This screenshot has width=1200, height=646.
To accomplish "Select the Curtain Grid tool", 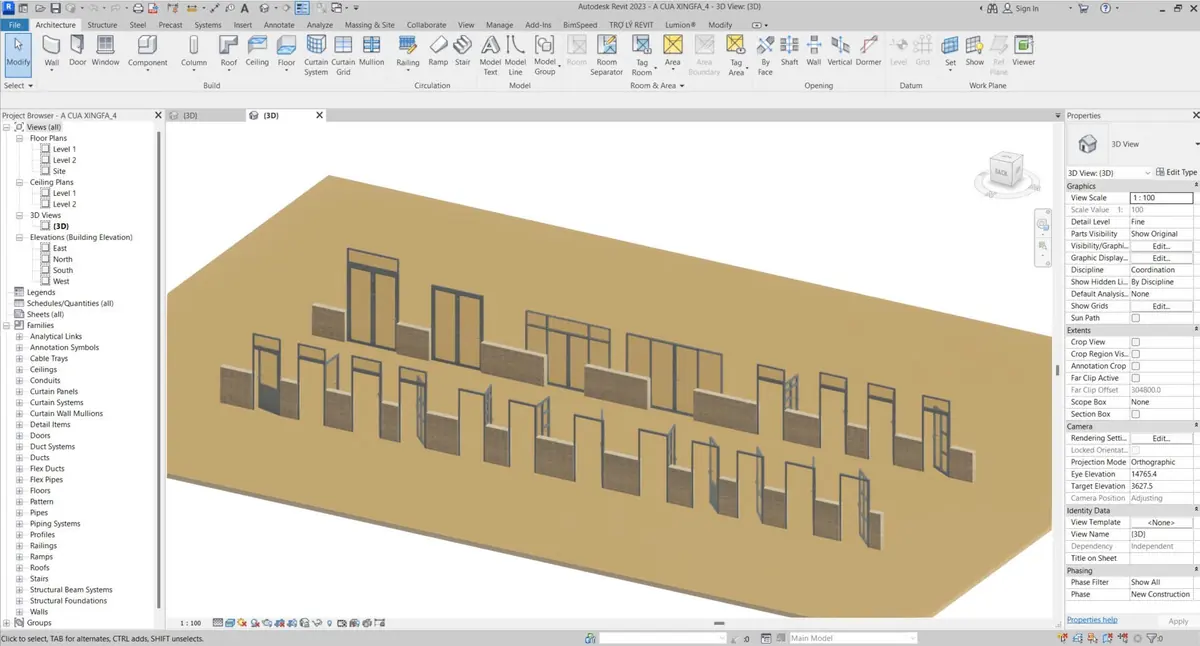I will (343, 56).
